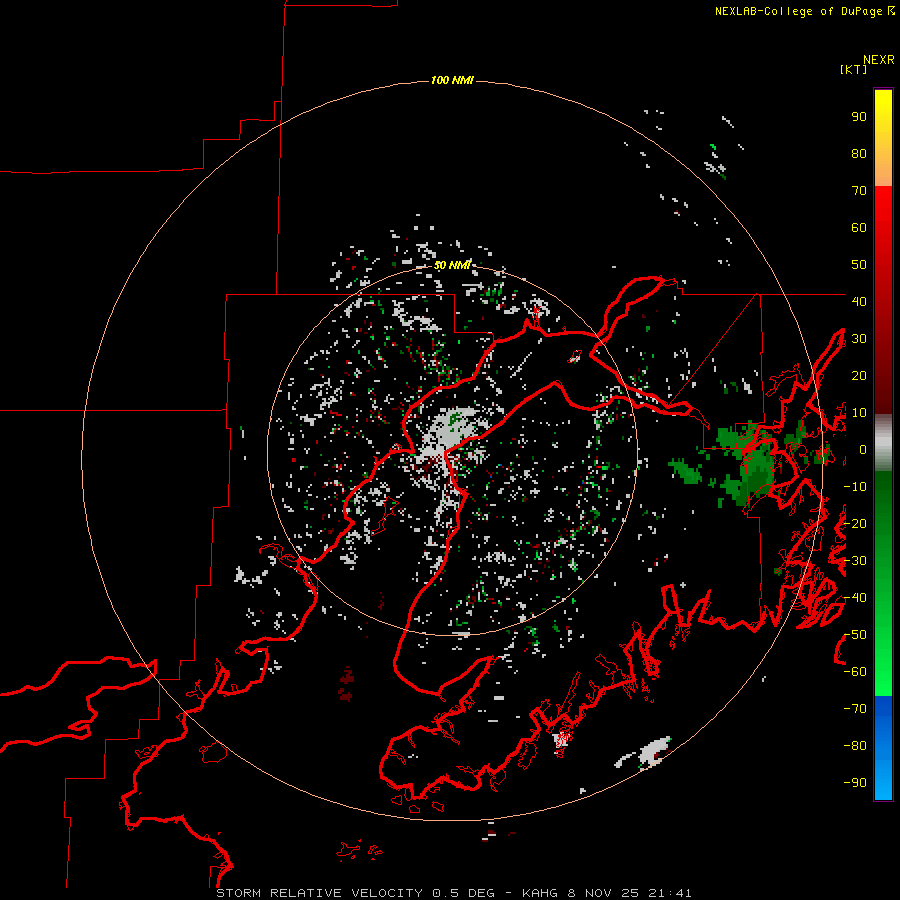Viewport: 900px width, 900px height.
Task: Click the -40 value on the velocity scale
Action: click(855, 598)
